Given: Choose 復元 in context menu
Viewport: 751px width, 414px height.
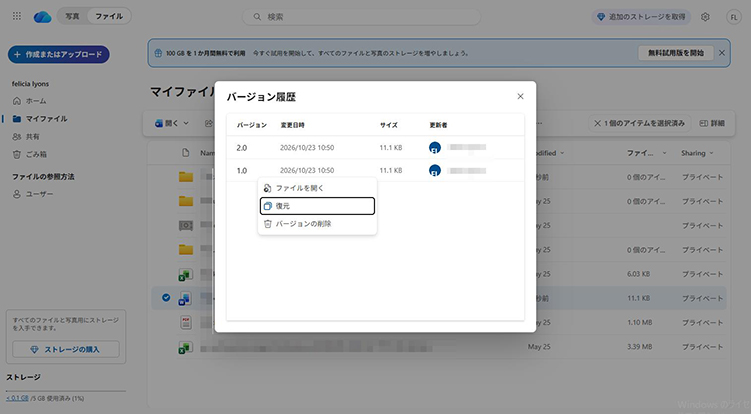Looking at the screenshot, I should 317,206.
